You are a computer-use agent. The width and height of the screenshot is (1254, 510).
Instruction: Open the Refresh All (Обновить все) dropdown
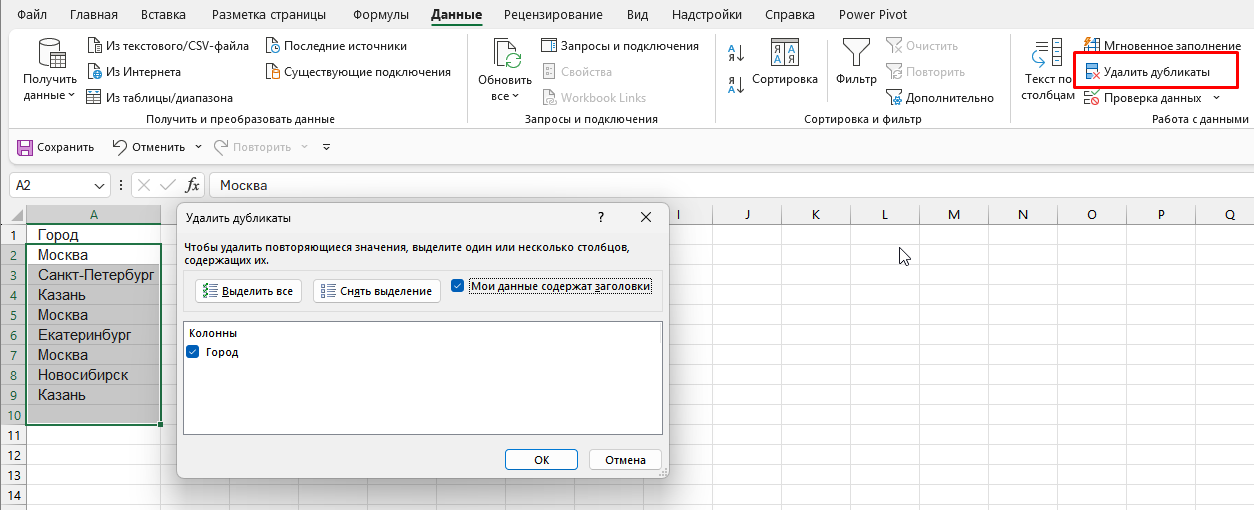[x=504, y=96]
